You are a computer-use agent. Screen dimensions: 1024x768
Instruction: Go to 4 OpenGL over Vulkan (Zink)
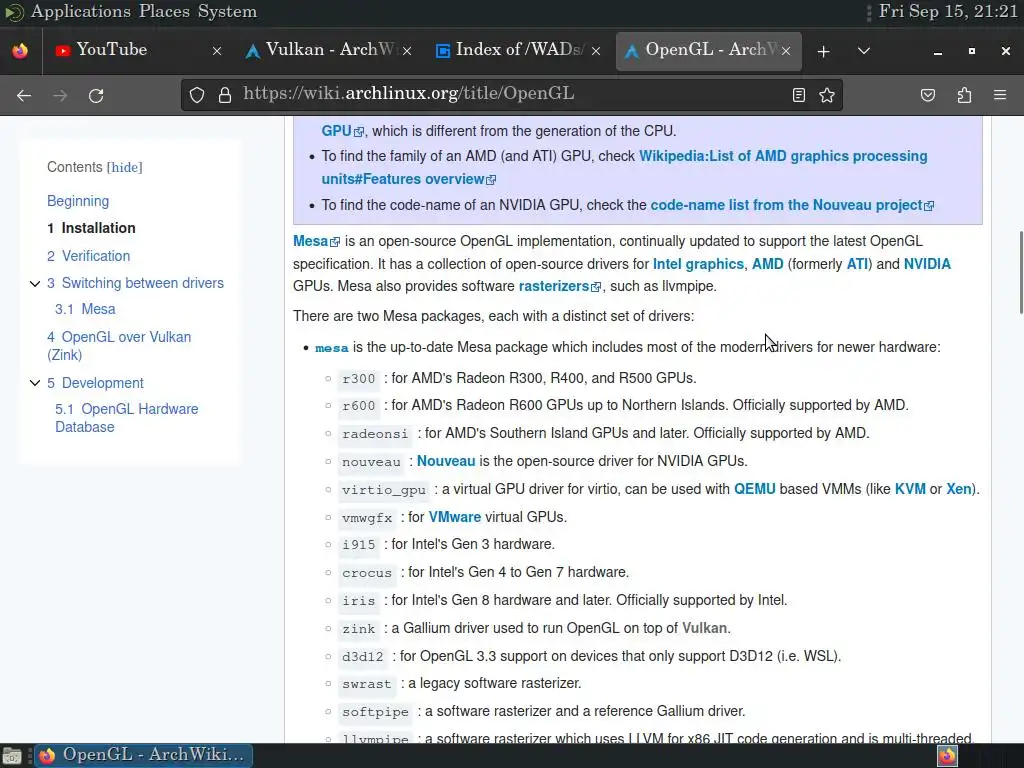pyautogui.click(x=119, y=345)
